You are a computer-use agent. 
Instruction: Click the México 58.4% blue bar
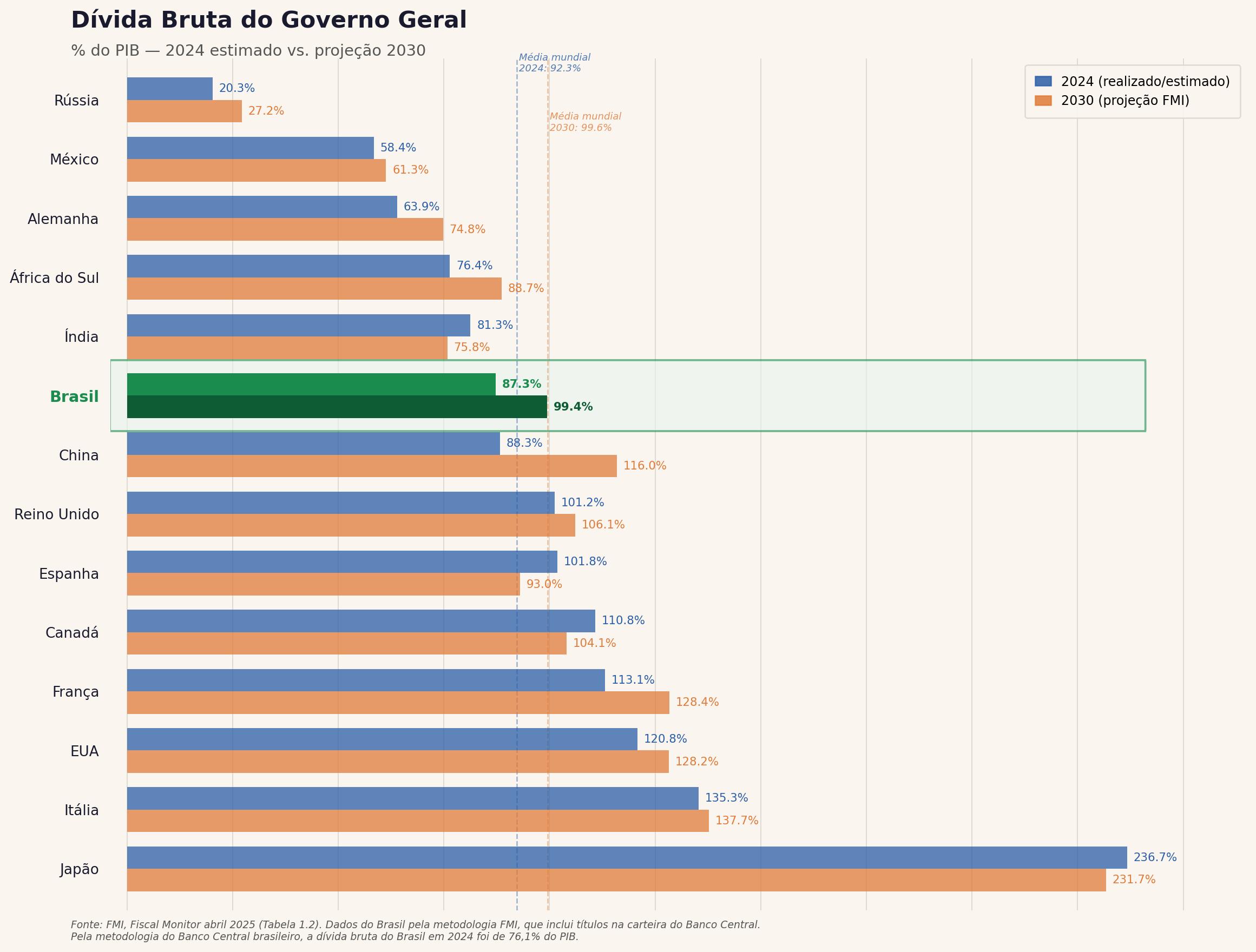click(250, 148)
